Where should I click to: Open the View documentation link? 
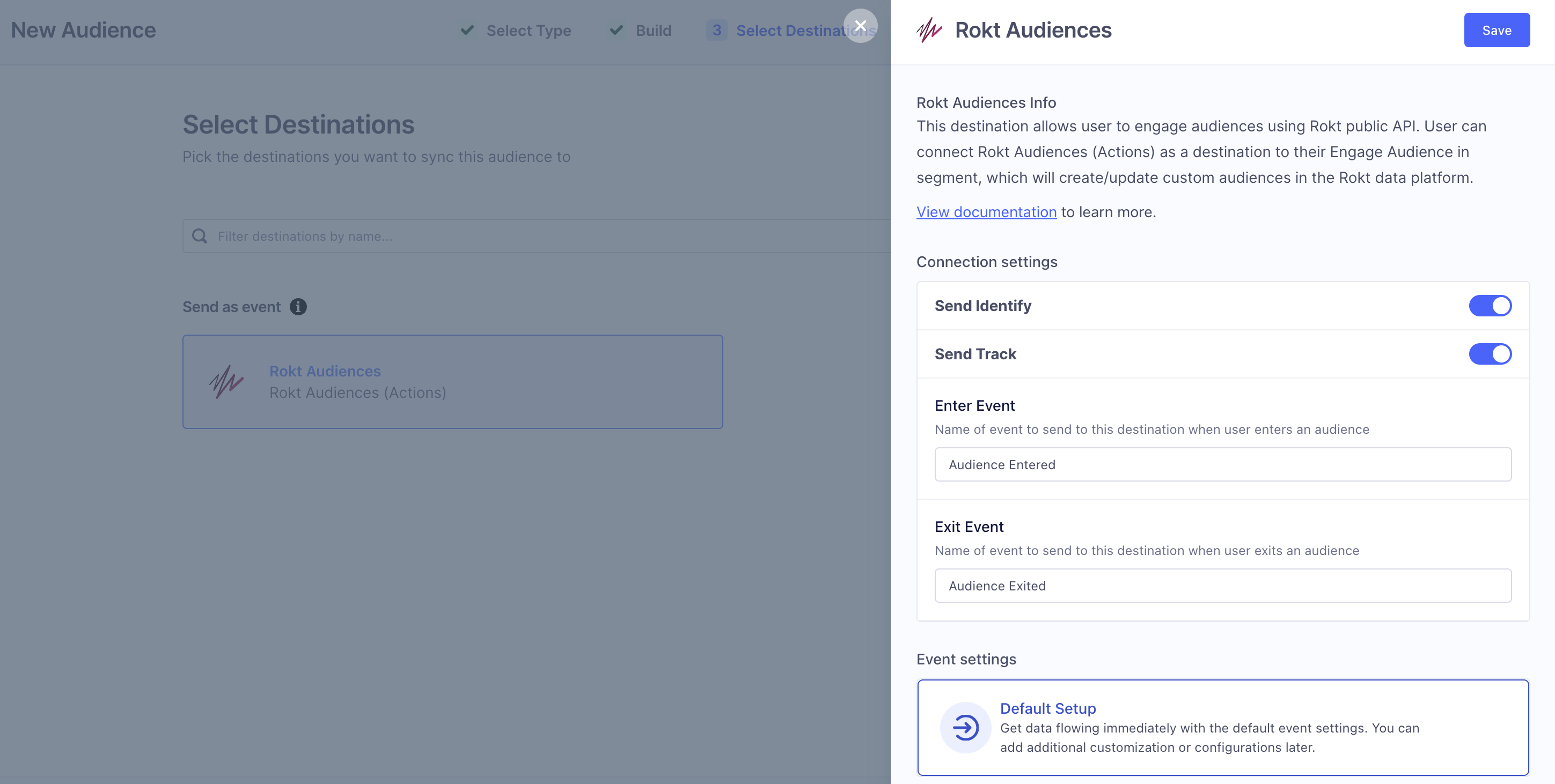tap(986, 212)
